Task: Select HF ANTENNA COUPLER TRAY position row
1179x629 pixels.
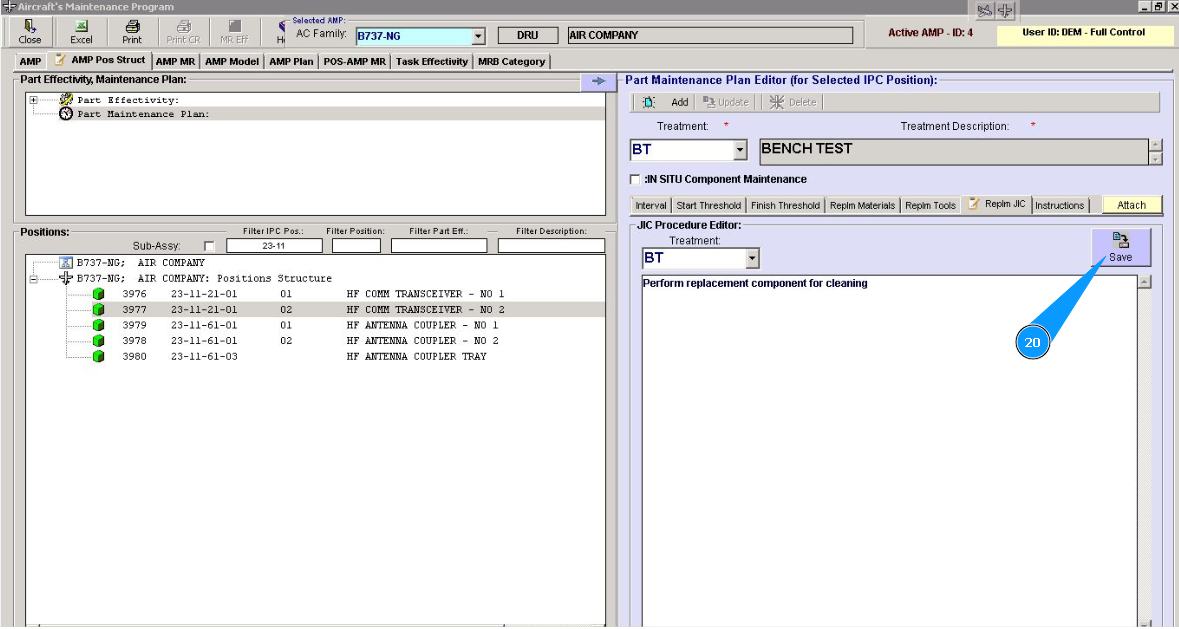Action: [416, 357]
